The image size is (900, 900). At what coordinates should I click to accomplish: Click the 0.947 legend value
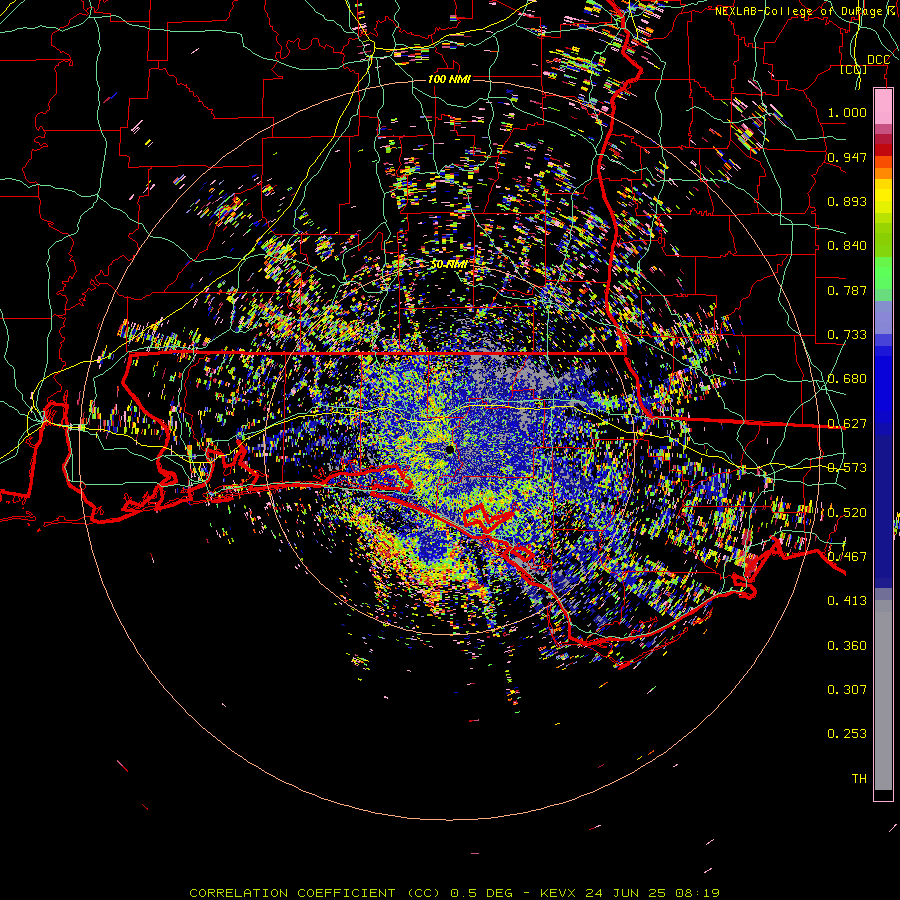coord(847,157)
